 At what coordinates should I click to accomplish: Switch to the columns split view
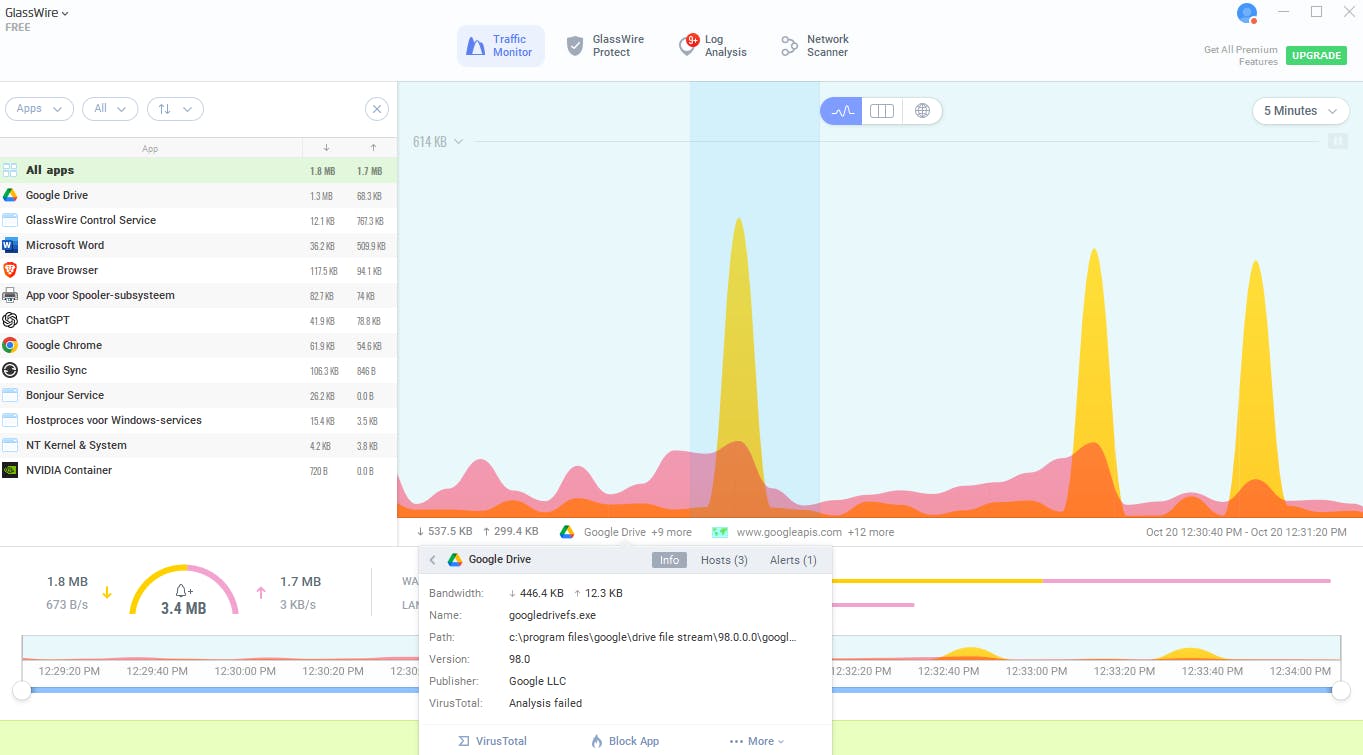point(882,111)
